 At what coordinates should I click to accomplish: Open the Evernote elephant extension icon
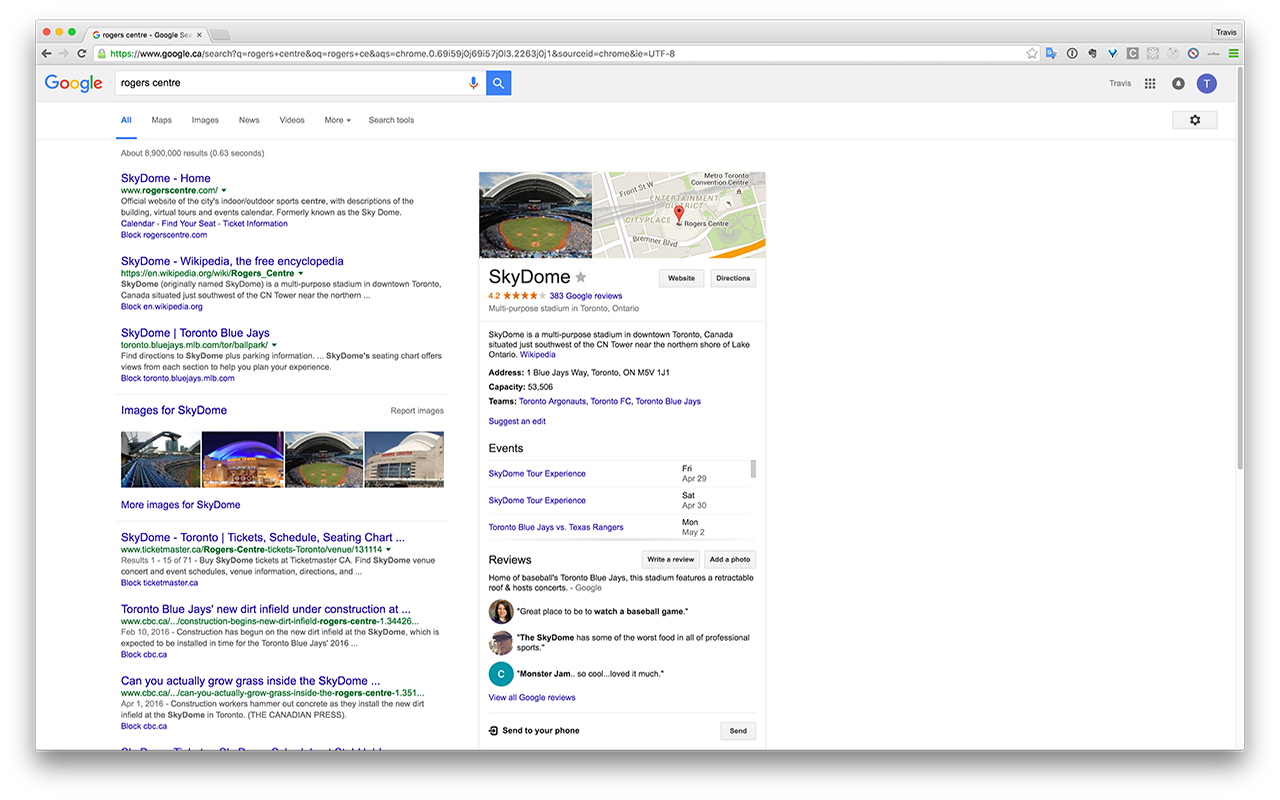tap(1092, 53)
